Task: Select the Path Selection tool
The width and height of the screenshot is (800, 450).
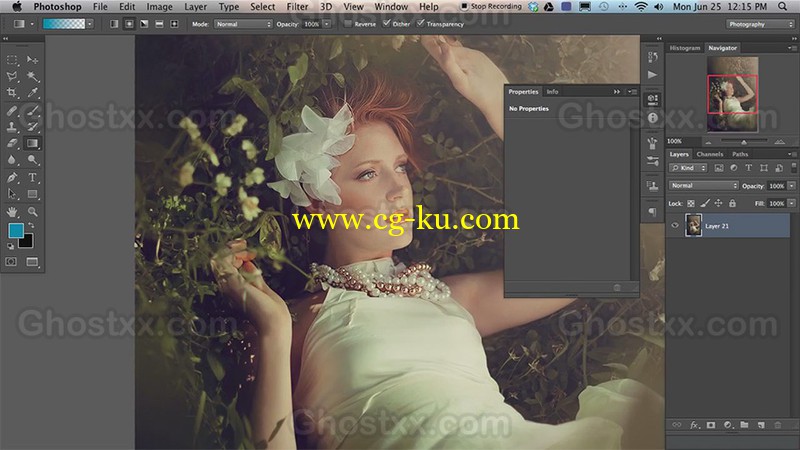Action: click(x=12, y=194)
